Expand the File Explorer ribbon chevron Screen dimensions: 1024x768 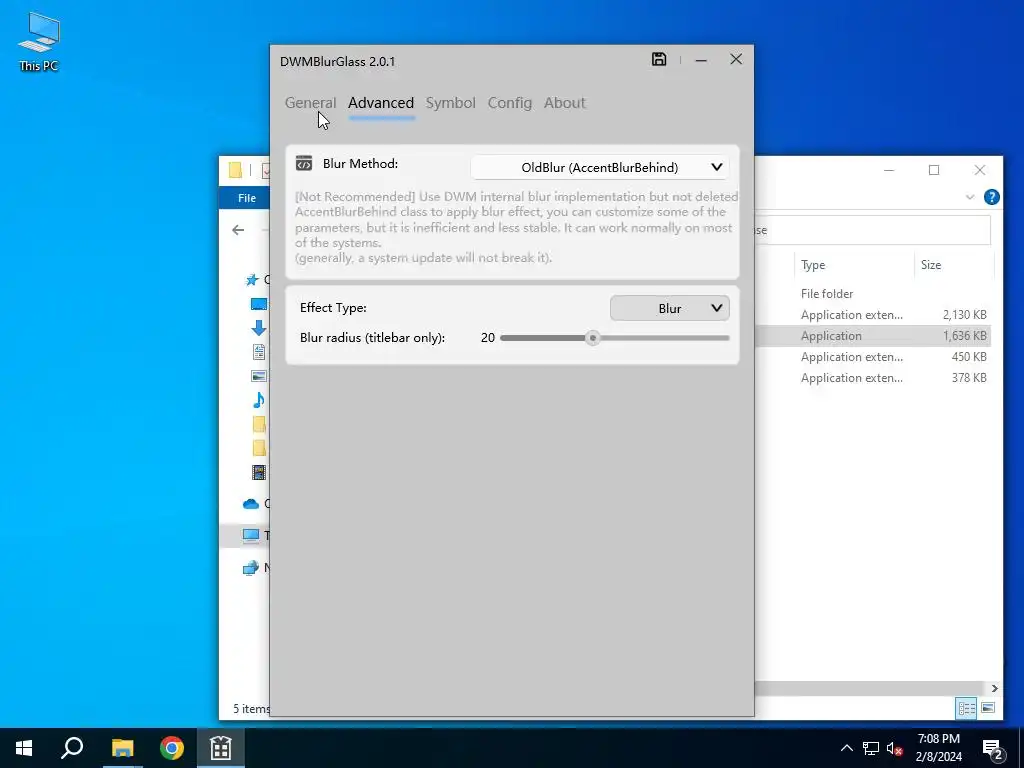pos(970,197)
